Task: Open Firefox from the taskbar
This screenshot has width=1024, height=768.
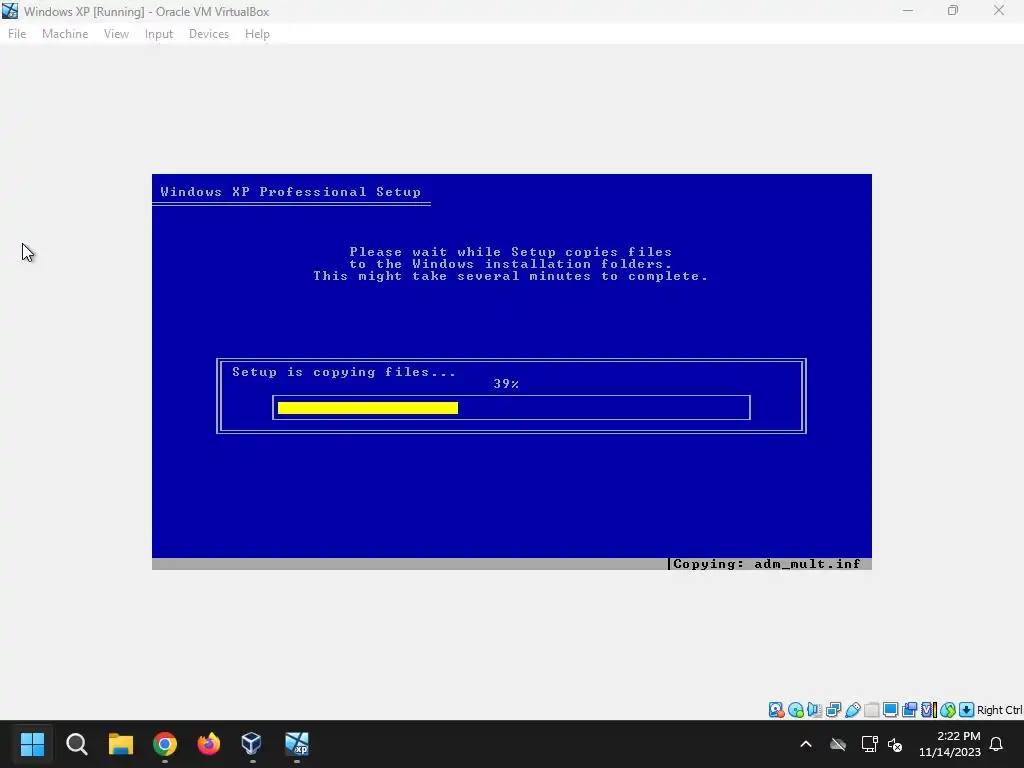Action: click(x=209, y=744)
